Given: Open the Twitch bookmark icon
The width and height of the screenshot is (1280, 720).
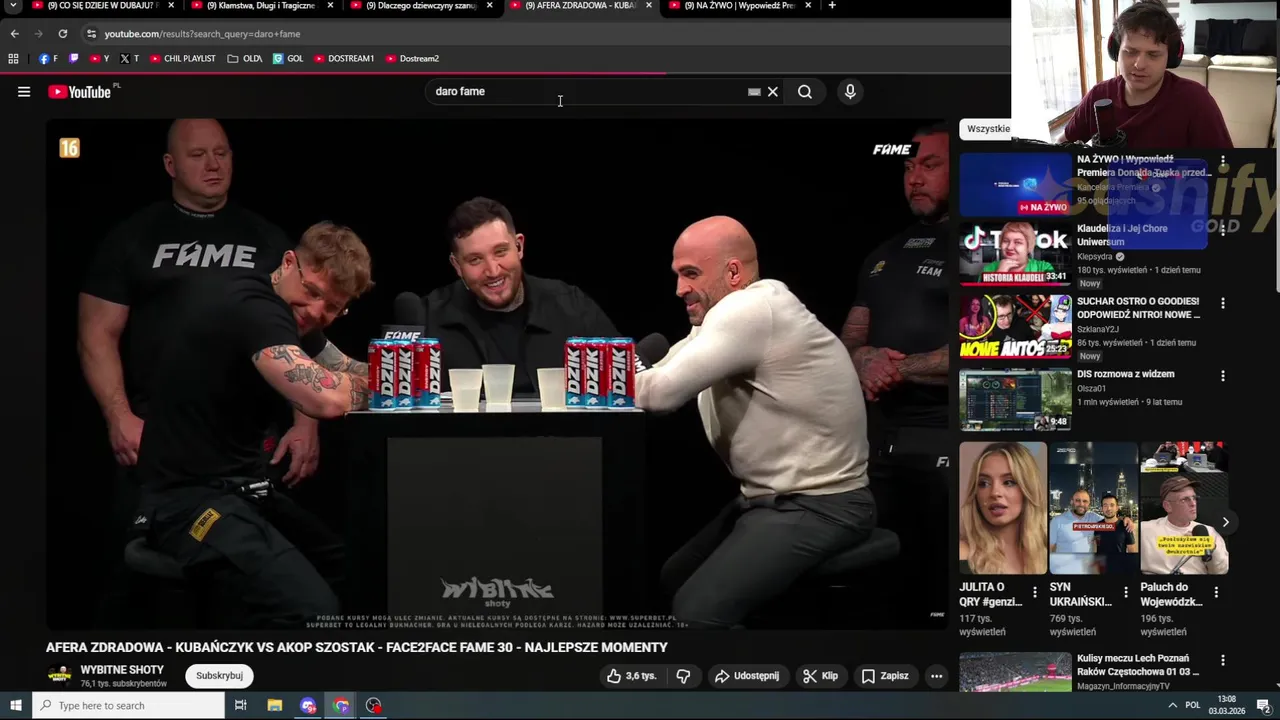Looking at the screenshot, I should 73,59.
